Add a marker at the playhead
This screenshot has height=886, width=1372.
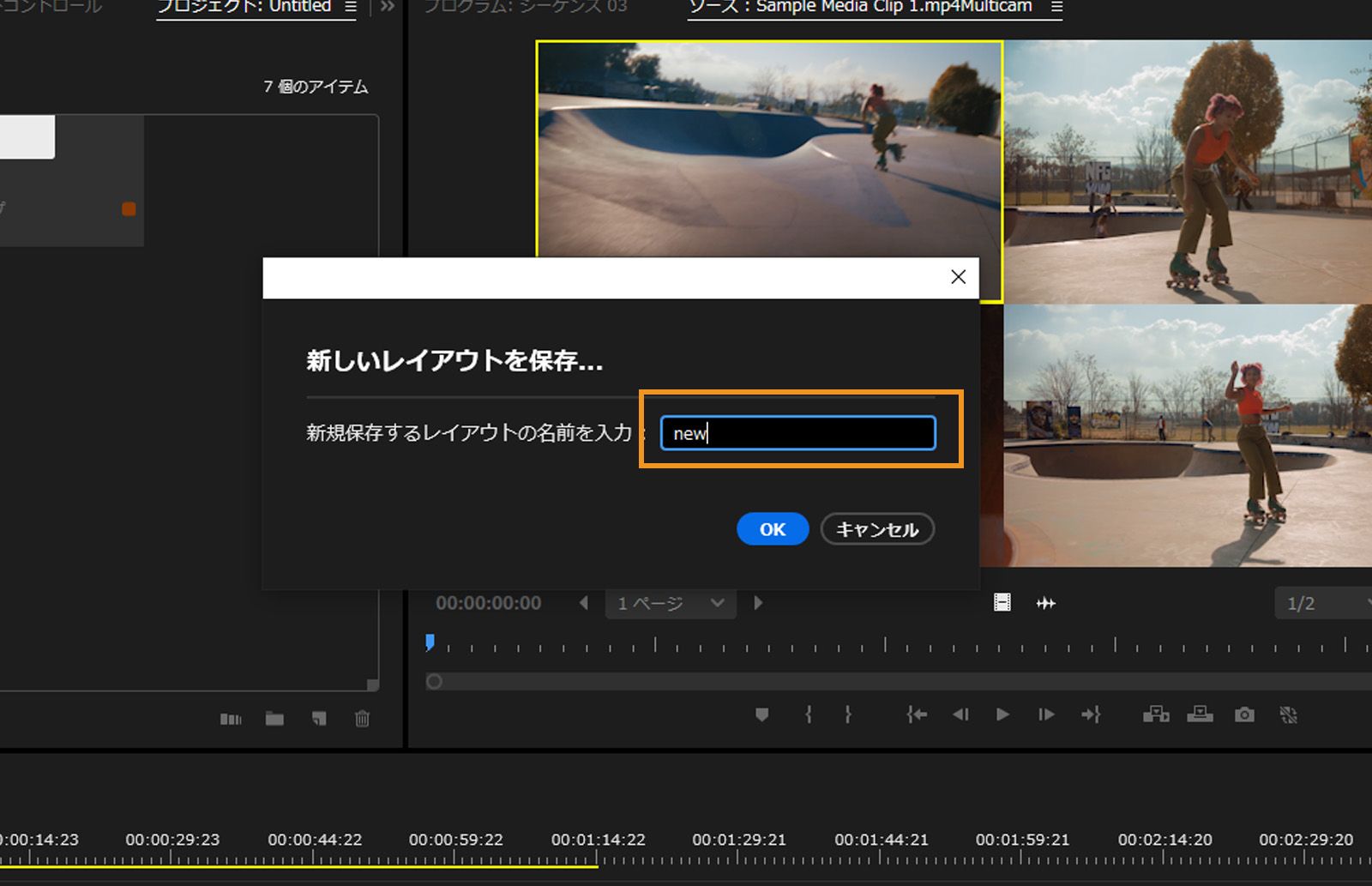761,714
